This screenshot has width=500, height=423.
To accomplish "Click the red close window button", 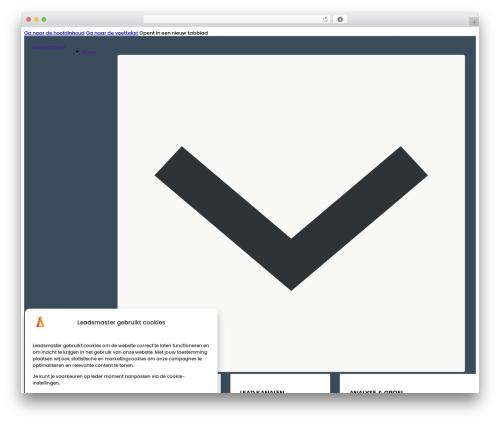I will [29, 20].
